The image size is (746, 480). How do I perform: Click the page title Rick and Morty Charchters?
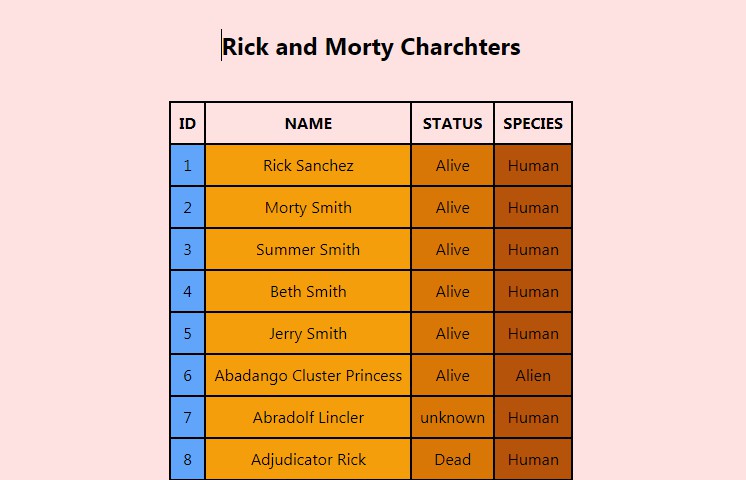point(371,47)
